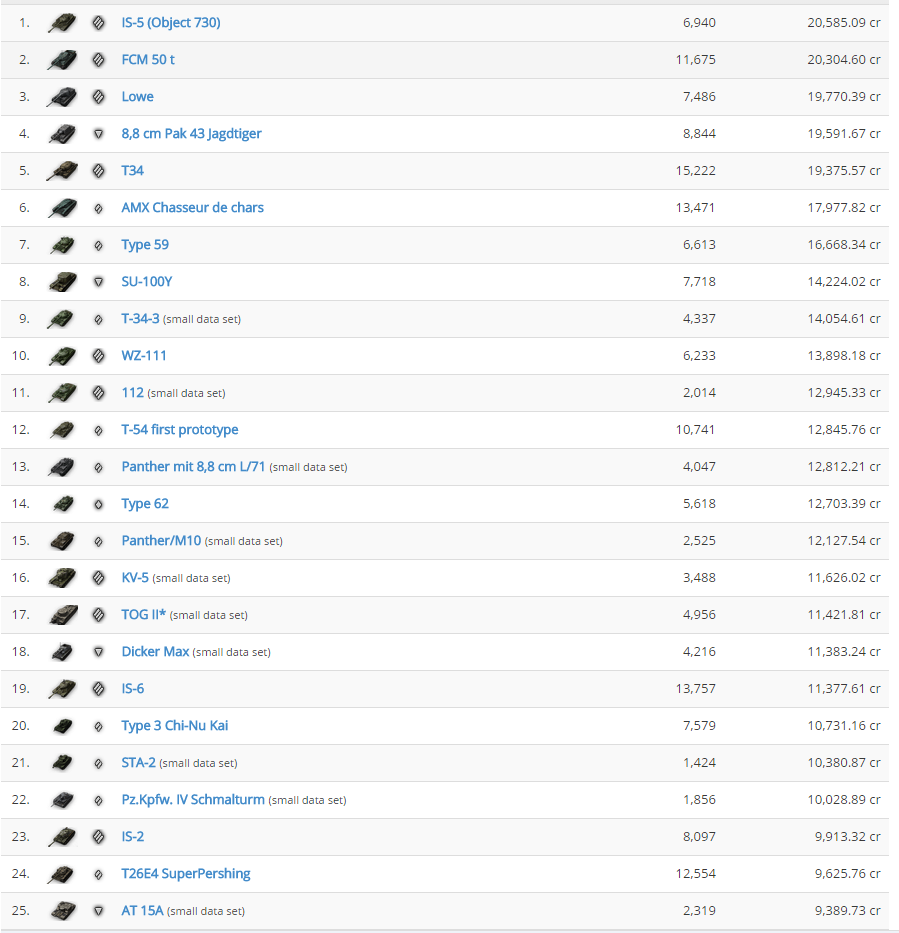Go to the T-54 first prototype page
The height and width of the screenshot is (933, 899).
click(x=180, y=430)
